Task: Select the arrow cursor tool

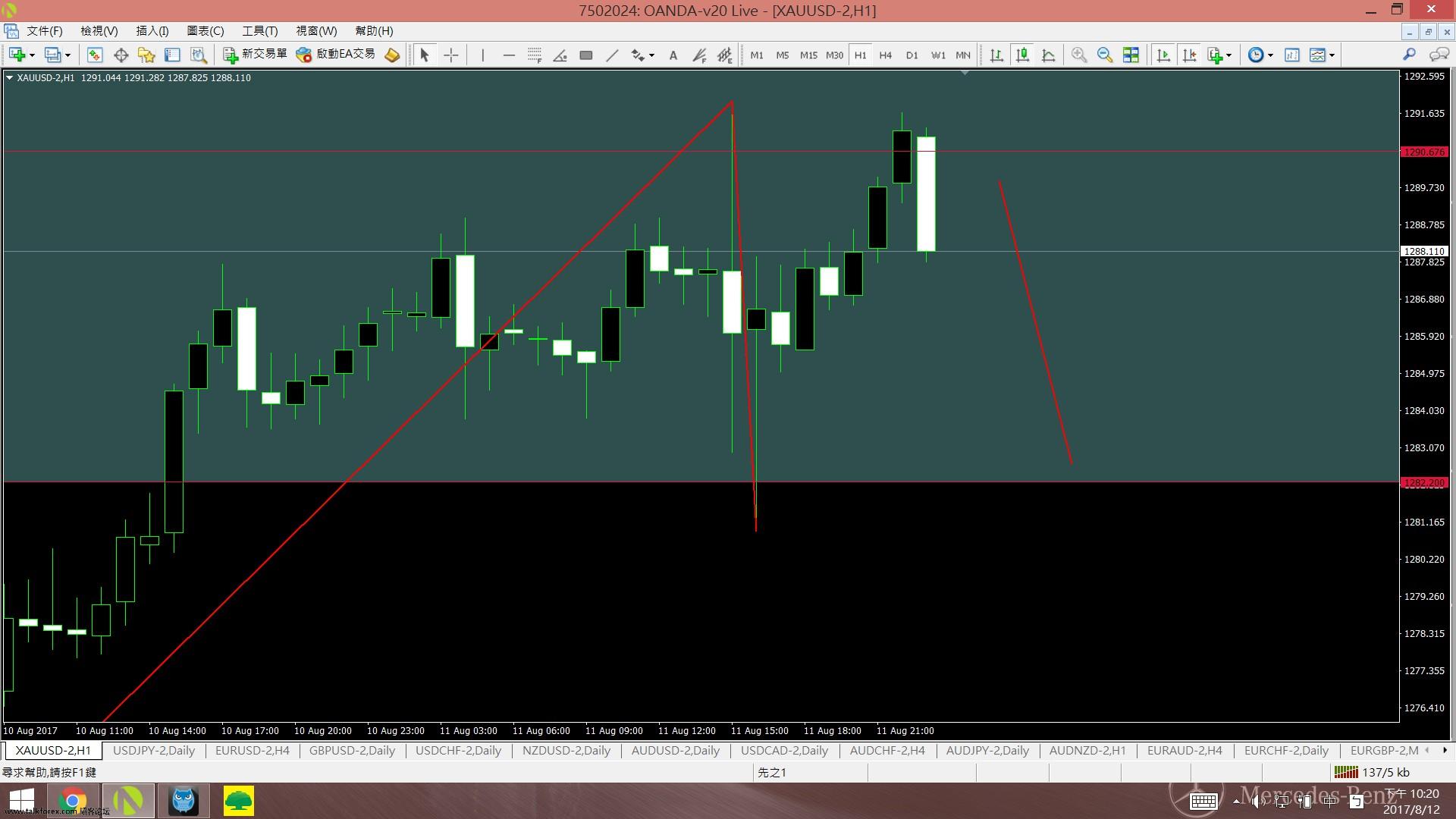Action: 425,55
